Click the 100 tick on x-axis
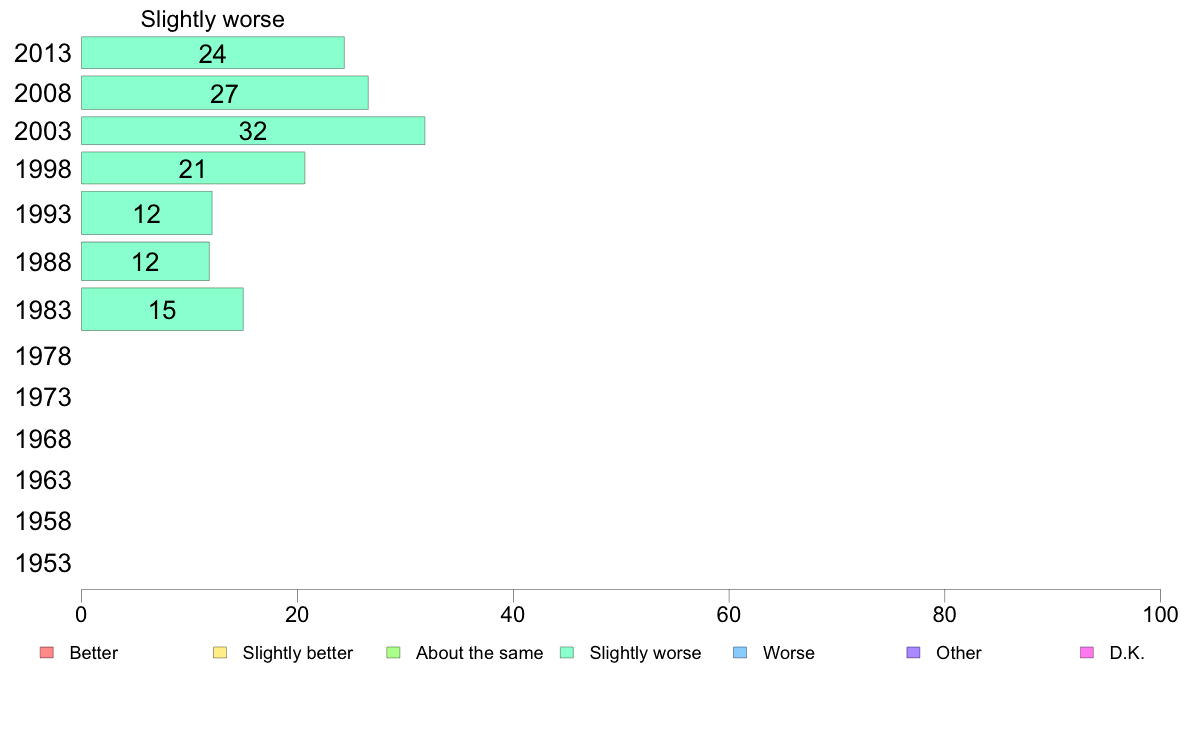Screen dimensions: 1188x736 1160,615
